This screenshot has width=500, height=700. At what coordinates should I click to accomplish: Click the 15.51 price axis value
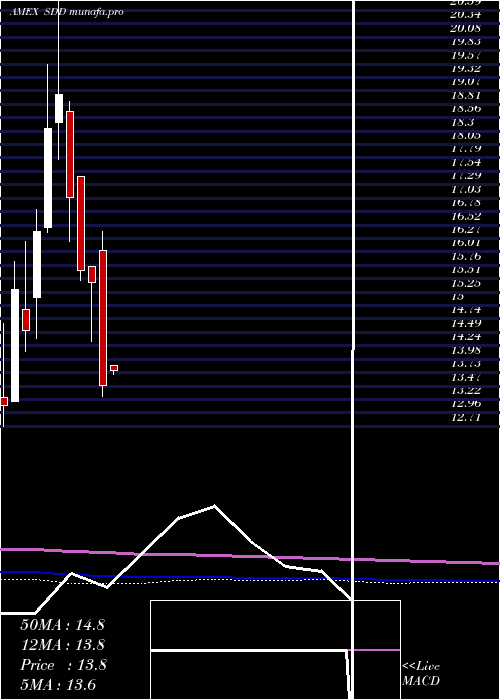point(466,270)
